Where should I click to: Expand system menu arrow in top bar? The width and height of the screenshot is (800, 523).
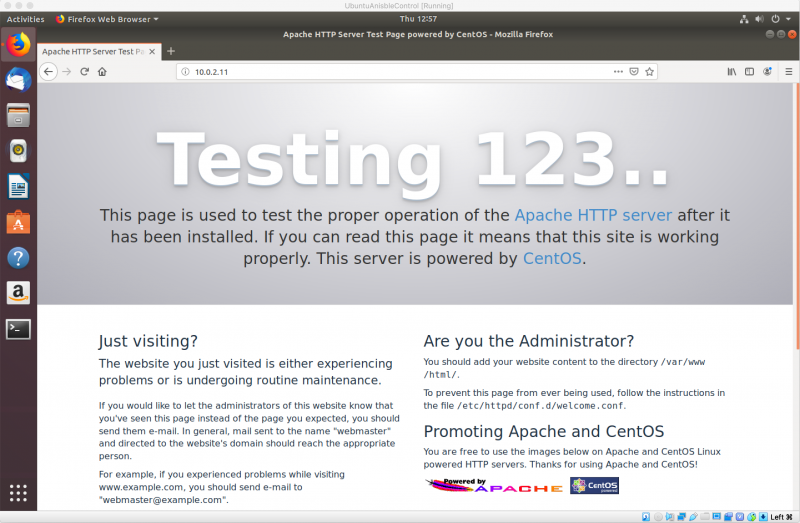click(x=789, y=19)
